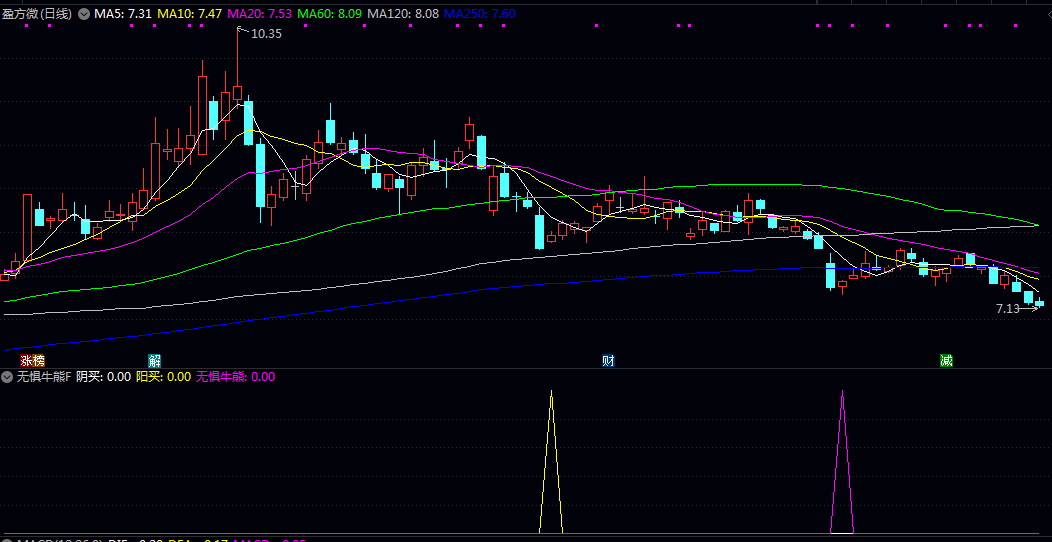Click the red 涨 event marker icon
1052x542 pixels.
click(x=25, y=360)
